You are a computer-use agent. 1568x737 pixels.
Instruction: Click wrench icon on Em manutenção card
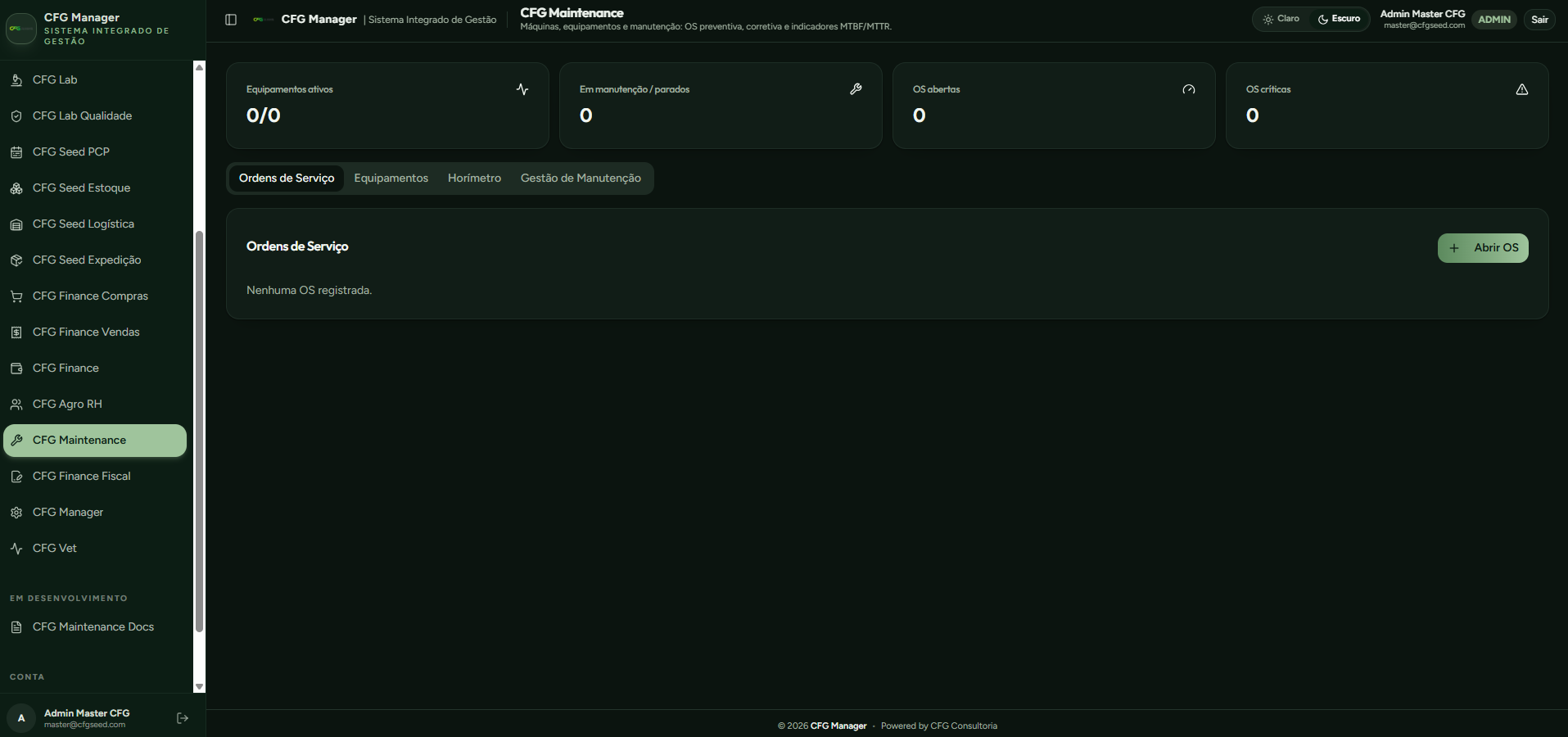point(856,89)
